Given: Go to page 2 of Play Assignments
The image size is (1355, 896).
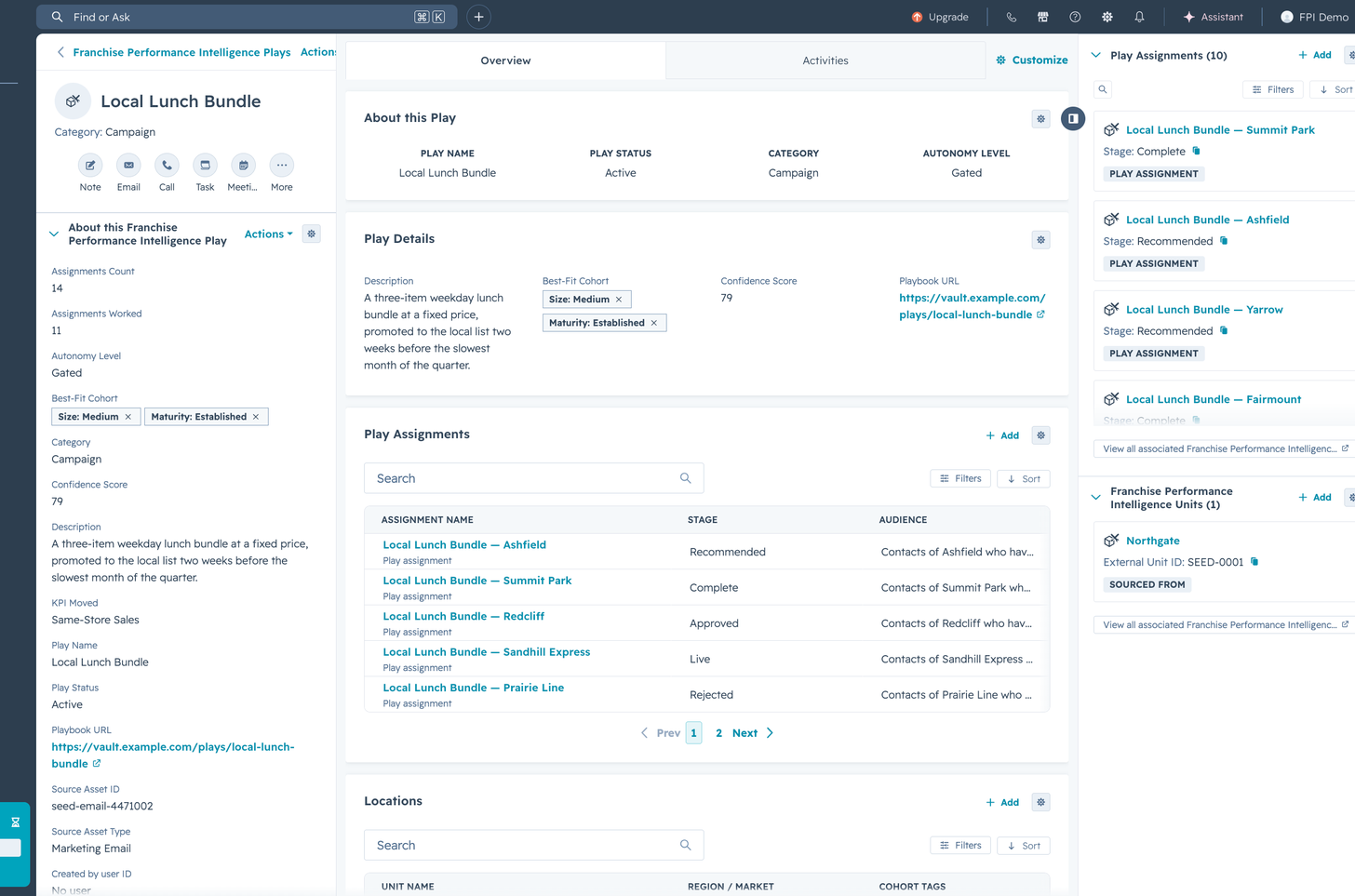Looking at the screenshot, I should [x=718, y=733].
